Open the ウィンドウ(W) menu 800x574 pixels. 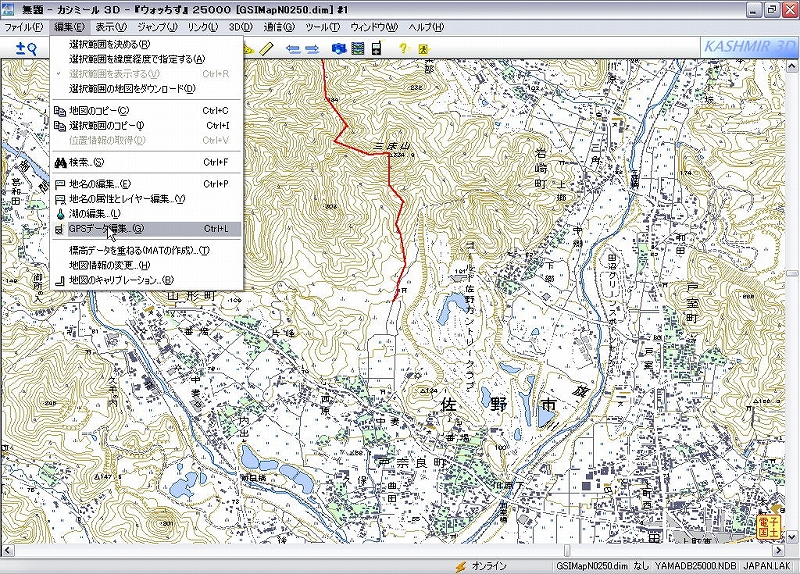pos(373,27)
